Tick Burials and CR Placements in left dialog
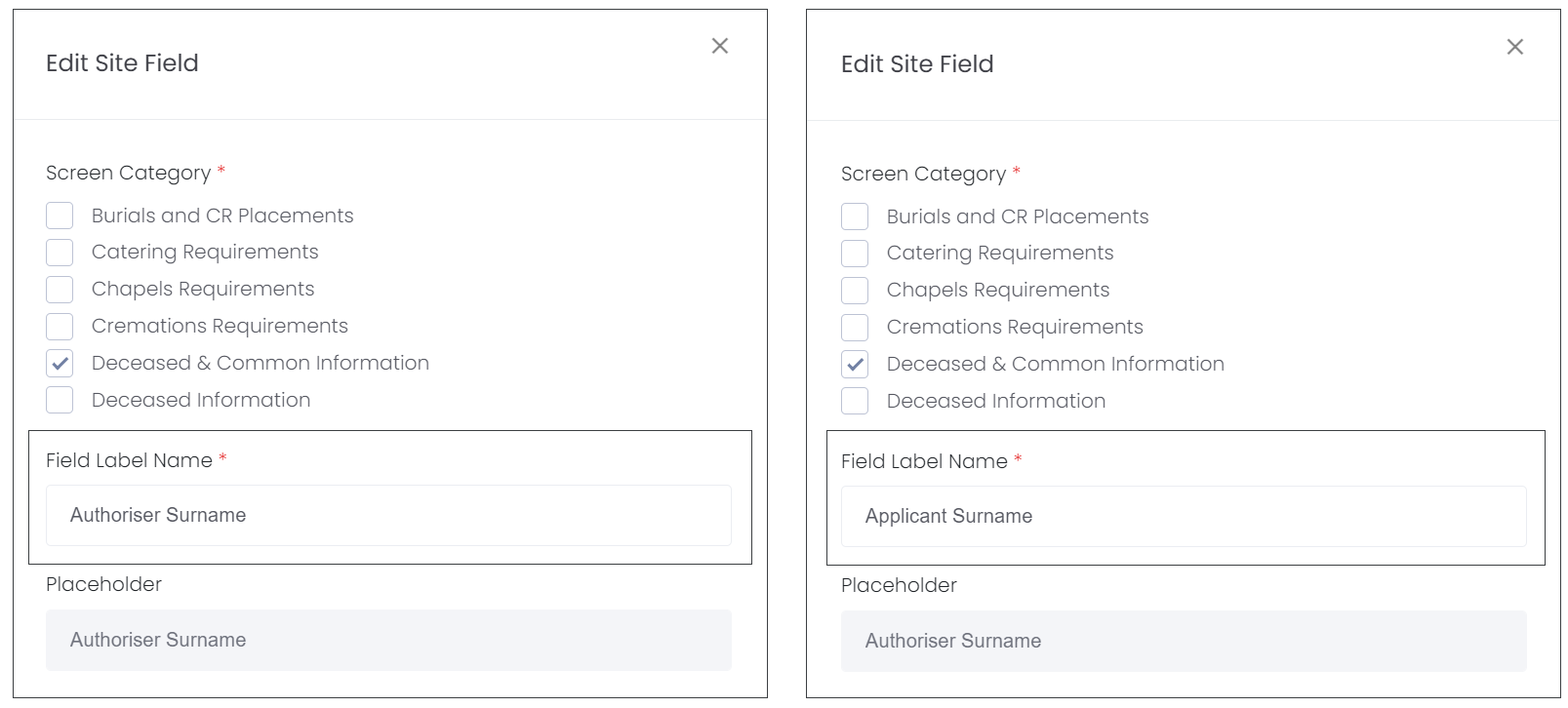 pos(60,216)
